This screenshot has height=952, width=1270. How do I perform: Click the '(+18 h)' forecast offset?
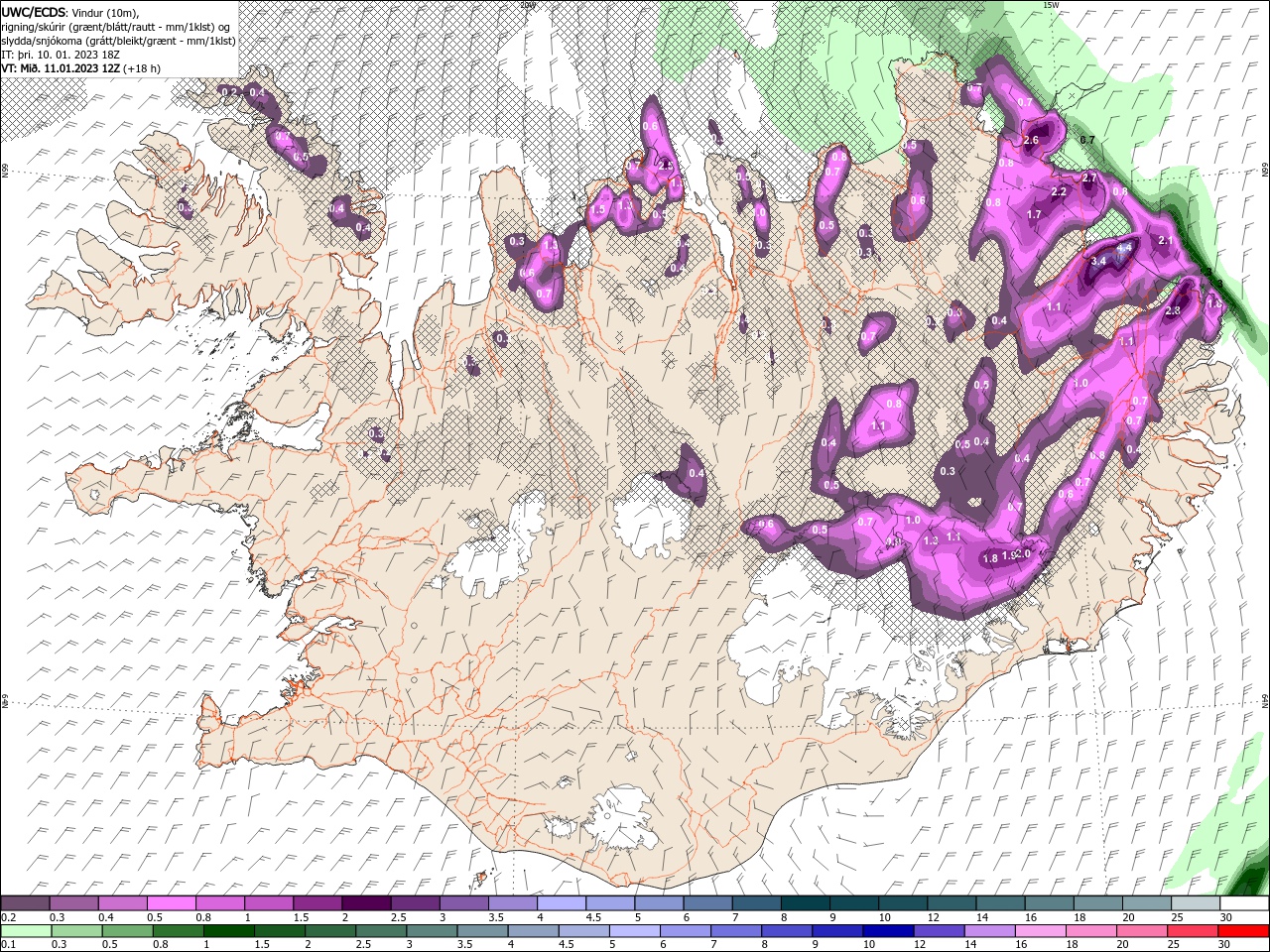pyautogui.click(x=142, y=68)
